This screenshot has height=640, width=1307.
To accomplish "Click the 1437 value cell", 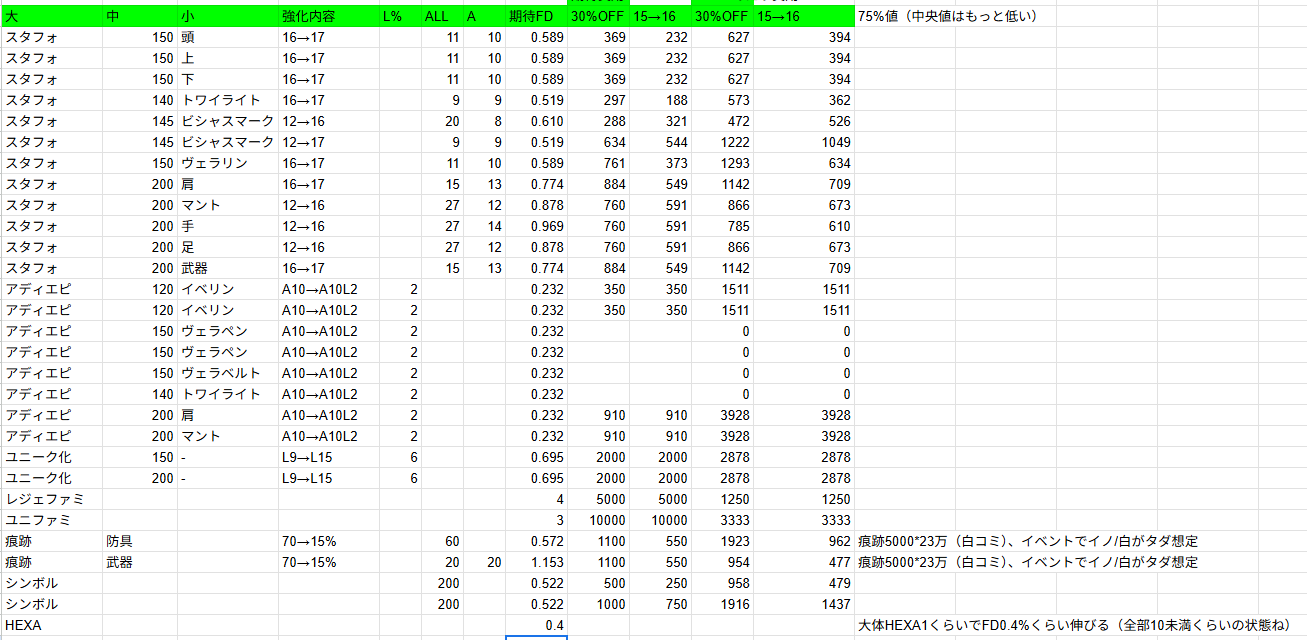I will [x=804, y=604].
